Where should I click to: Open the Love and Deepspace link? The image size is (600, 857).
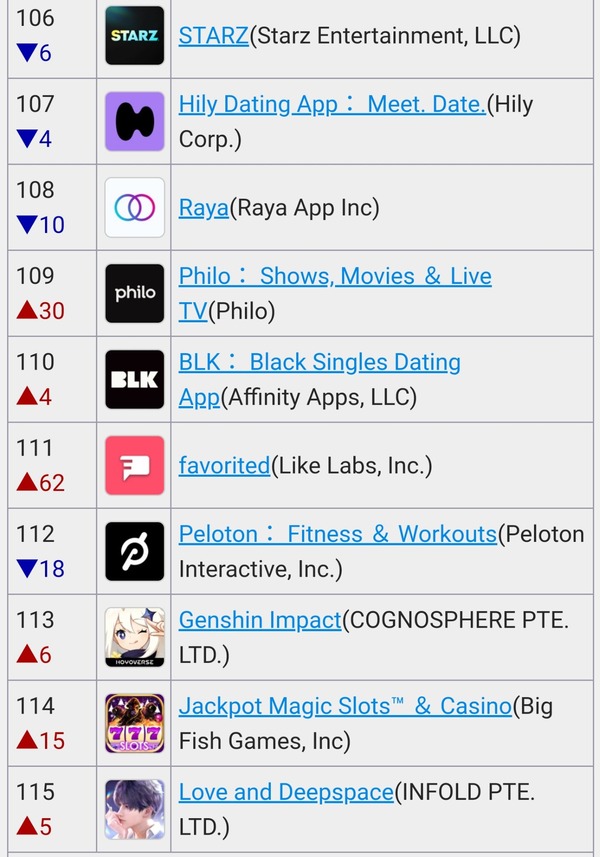286,793
